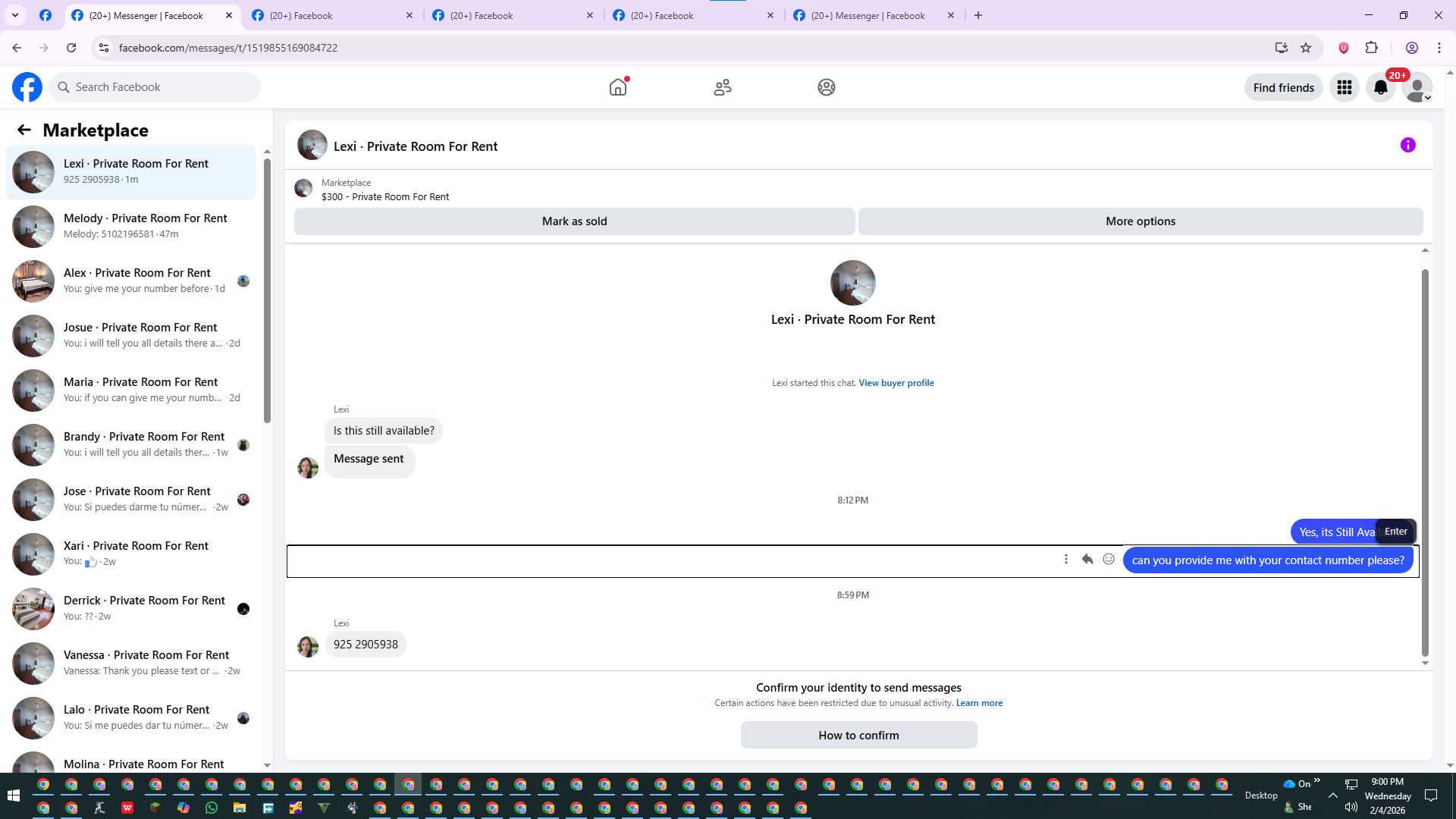Click the reply arrow on the message
This screenshot has height=819, width=1456.
click(1087, 559)
